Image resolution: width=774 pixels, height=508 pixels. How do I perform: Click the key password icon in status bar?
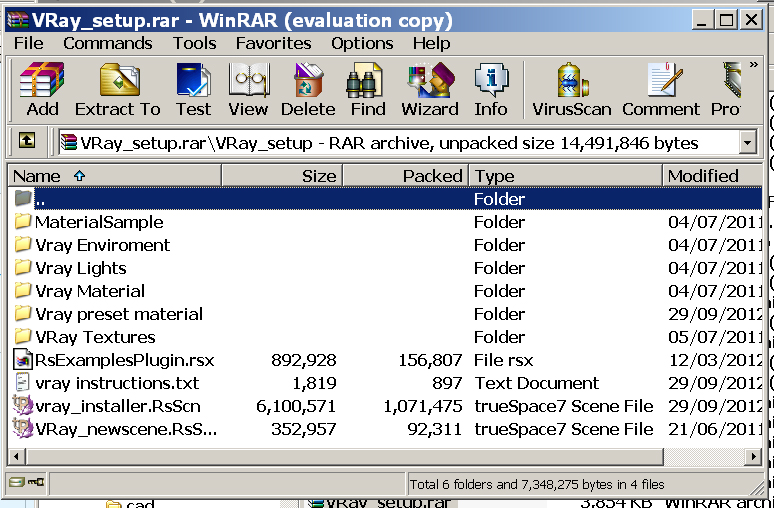click(36, 481)
